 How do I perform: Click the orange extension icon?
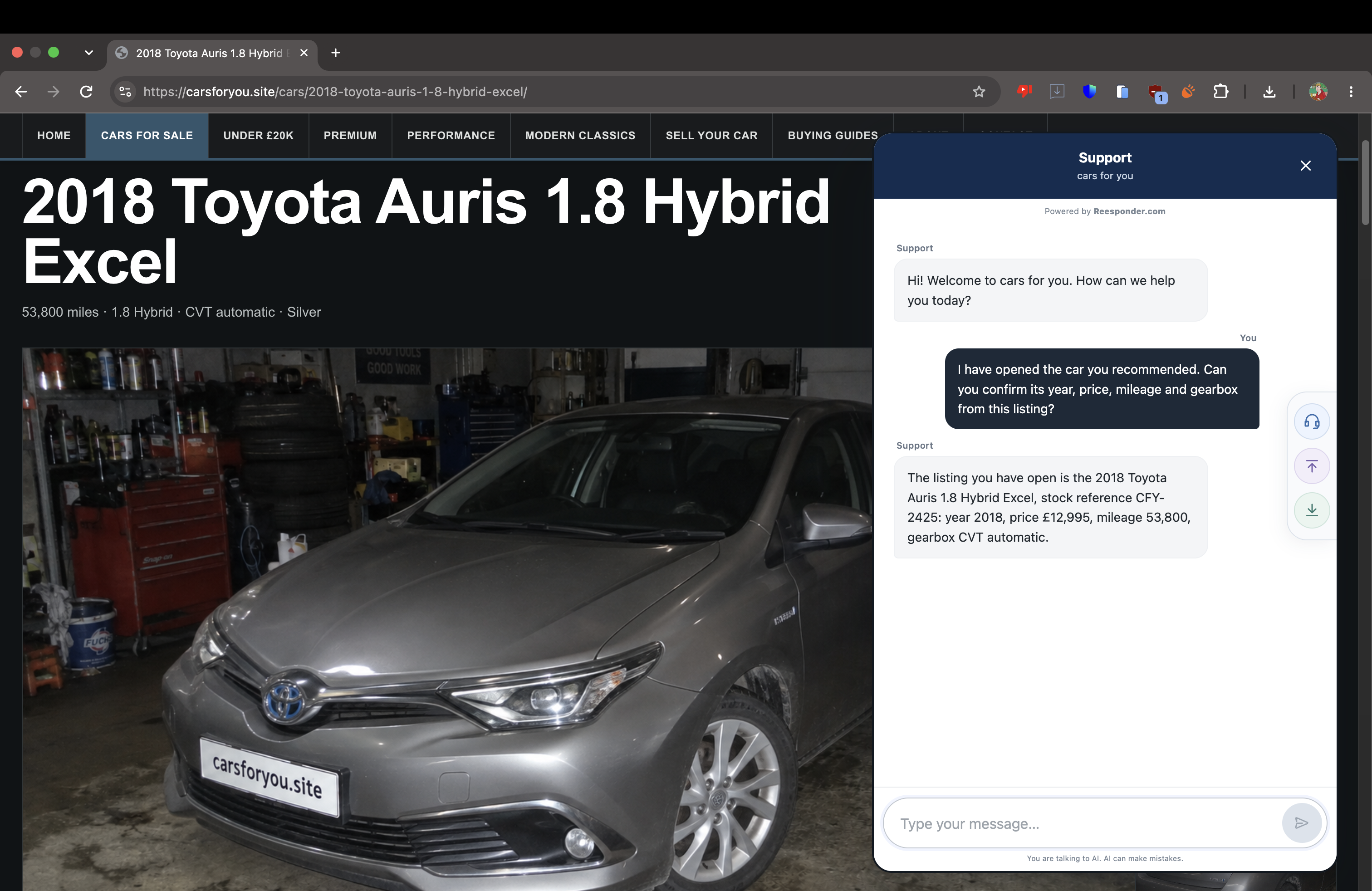point(1188,91)
